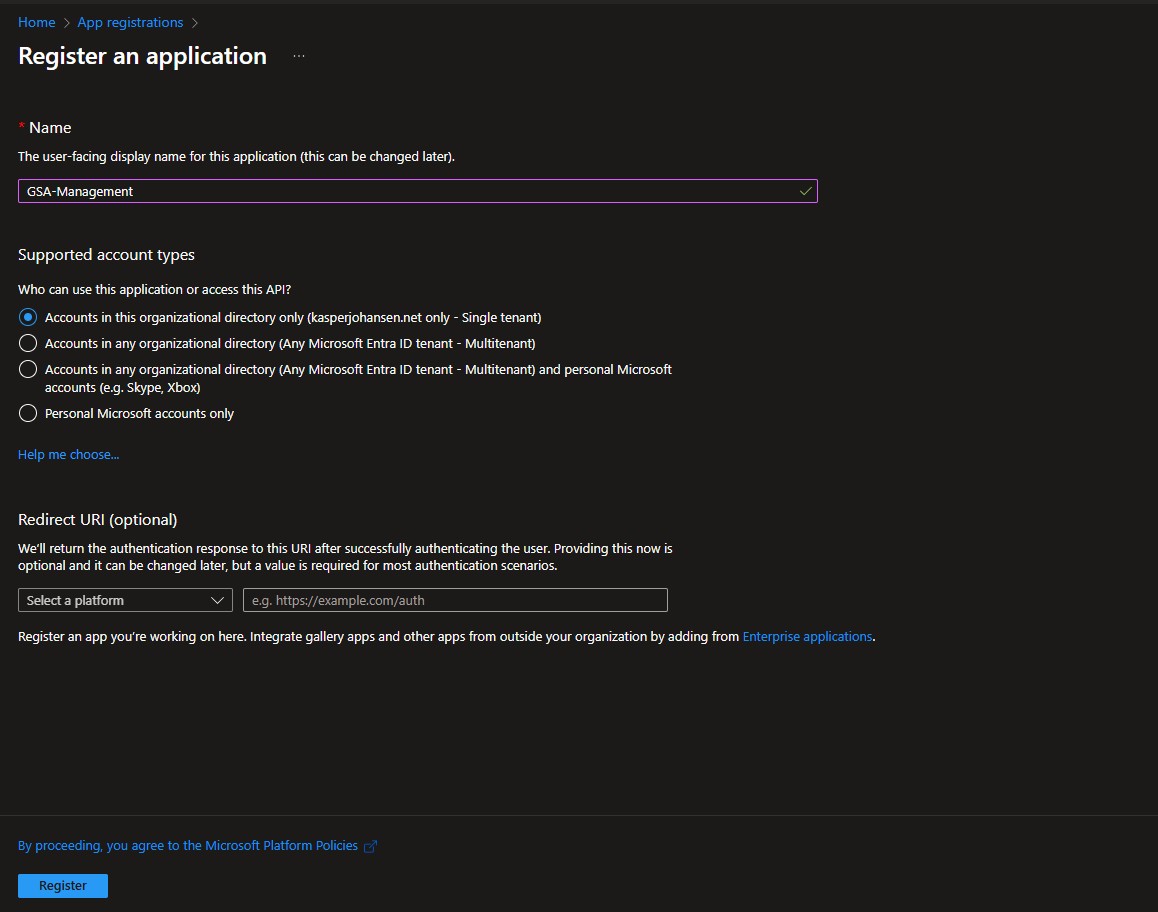Open the Microsoft Platform Policies link
This screenshot has width=1158, height=912.
click(x=188, y=846)
